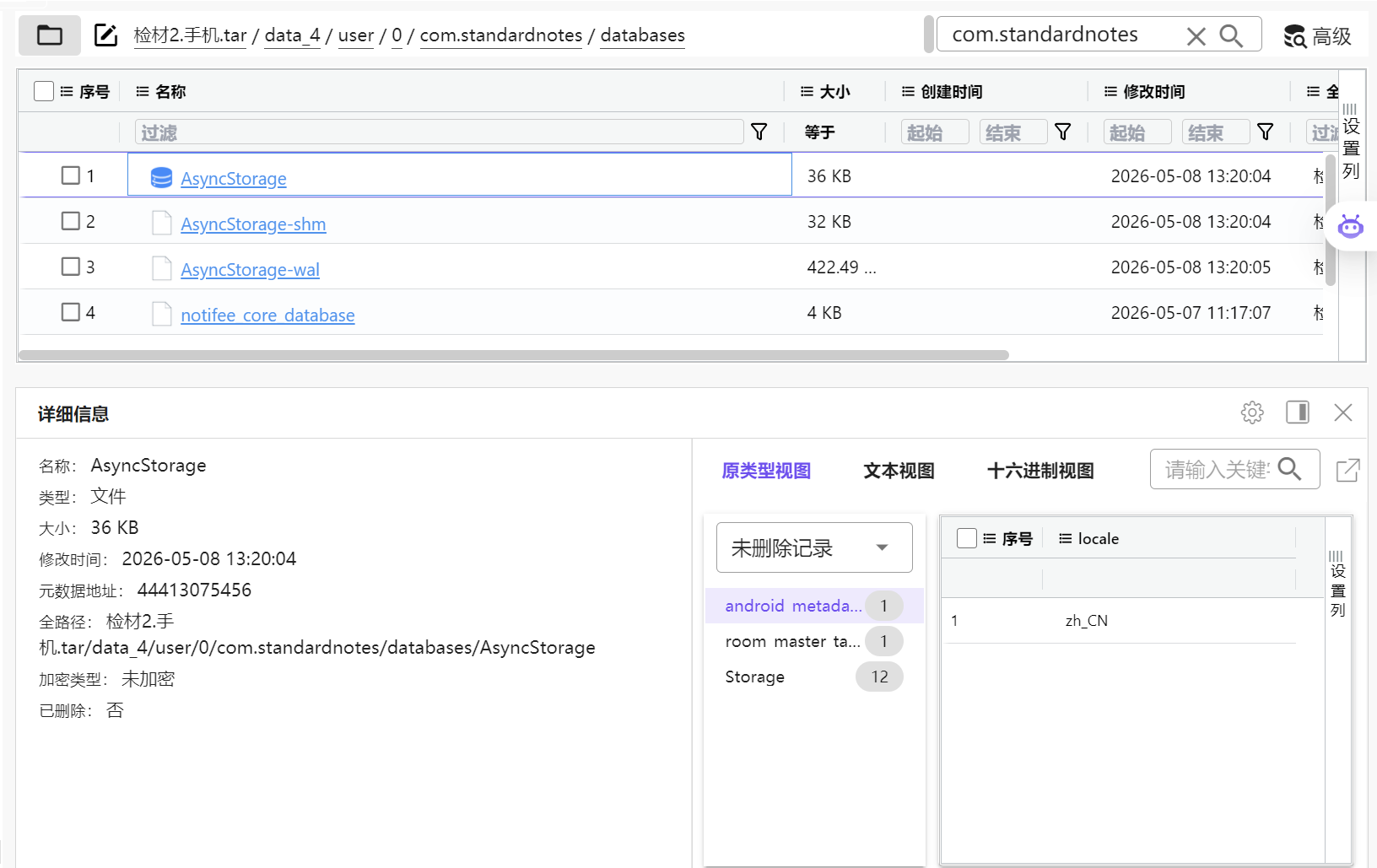Check the box for row 2 AsyncStorage-shm
The width and height of the screenshot is (1377, 868).
pos(71,221)
